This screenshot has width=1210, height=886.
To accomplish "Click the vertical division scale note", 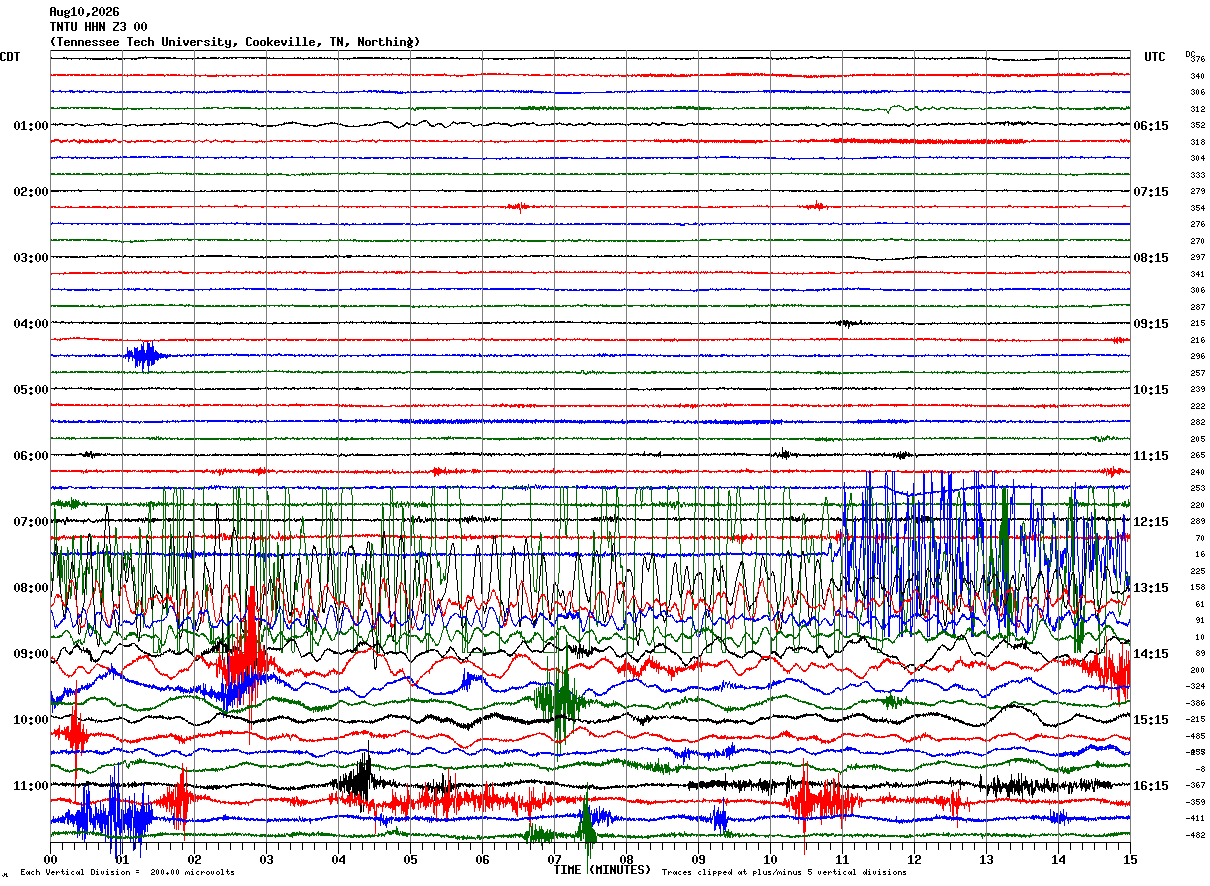I will (128, 873).
